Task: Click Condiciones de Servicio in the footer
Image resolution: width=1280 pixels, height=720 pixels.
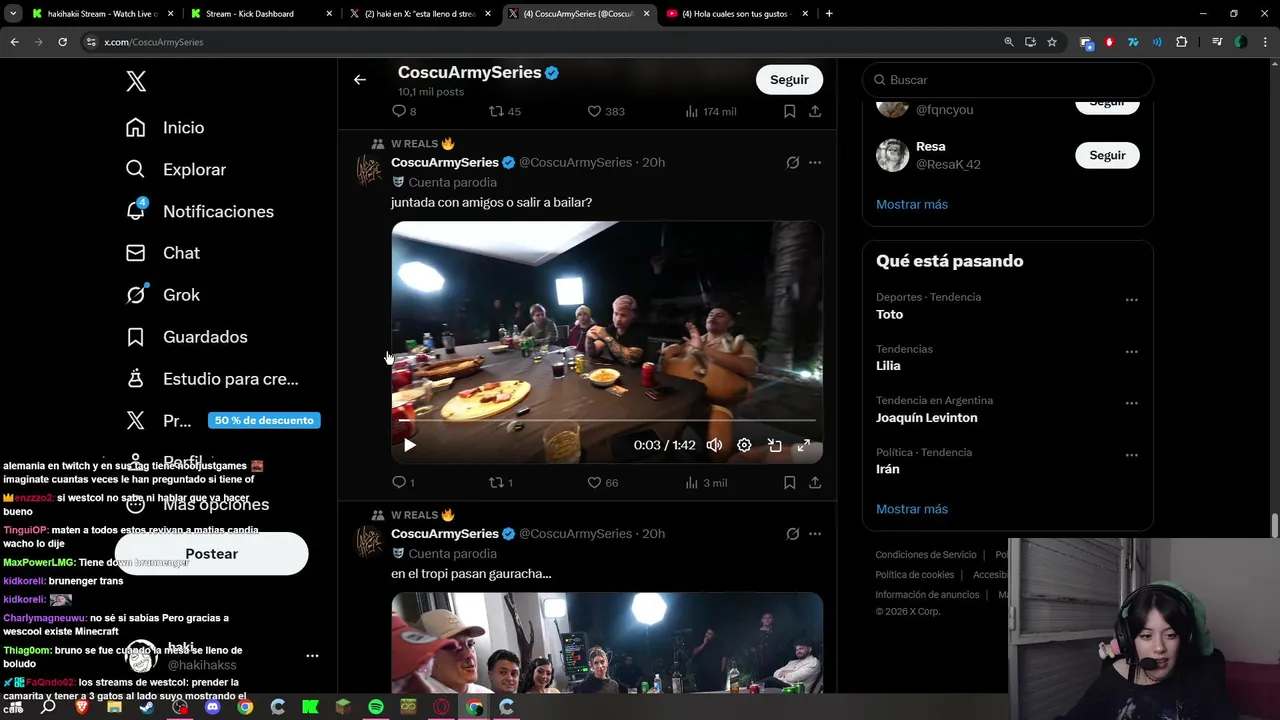Action: [926, 555]
